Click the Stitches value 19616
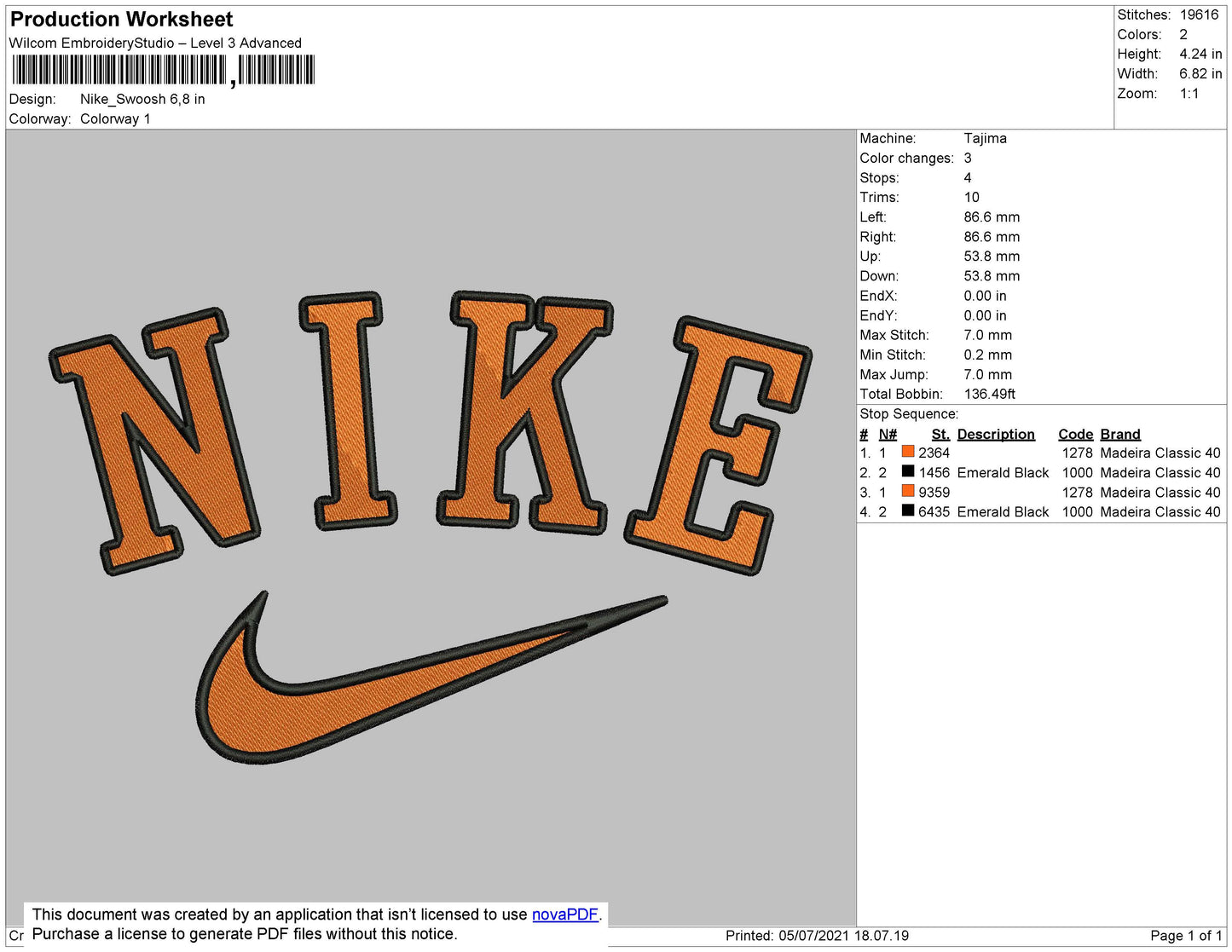1232x952 pixels. 1199,14
